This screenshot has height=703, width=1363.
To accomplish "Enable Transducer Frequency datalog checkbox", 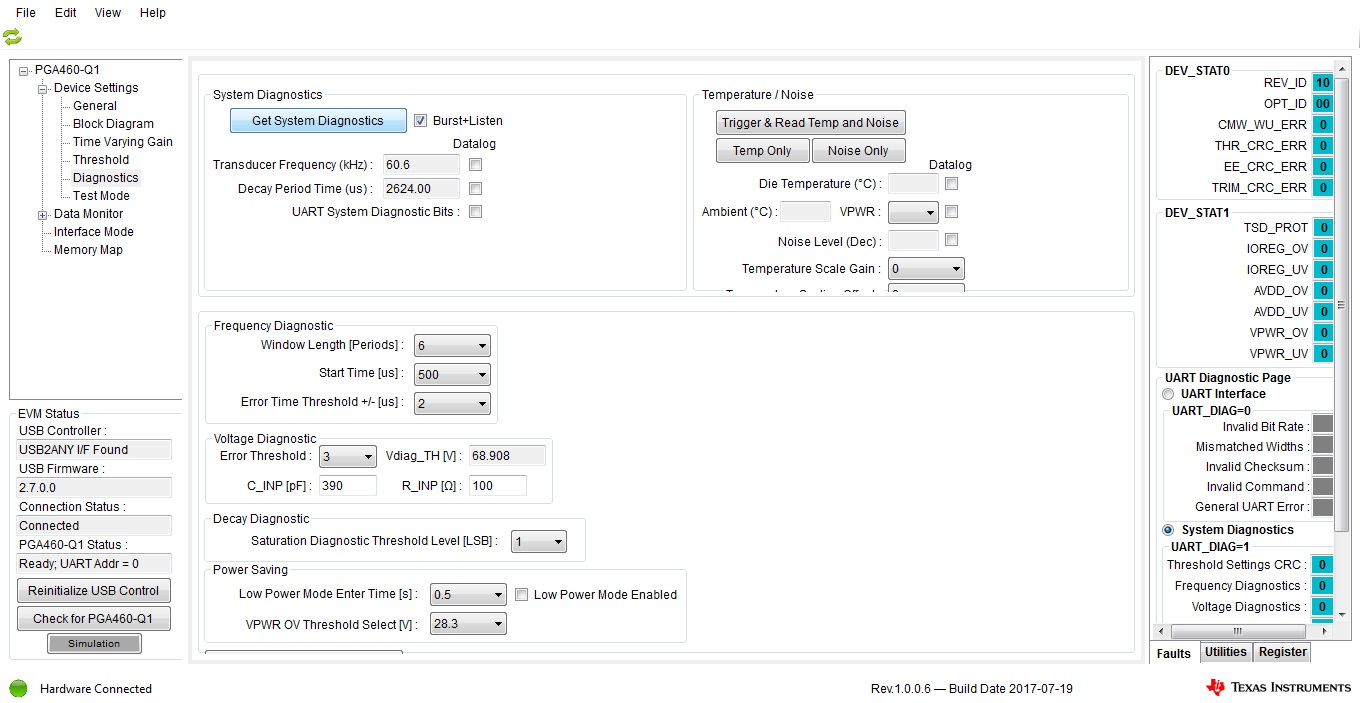I will pos(476,164).
